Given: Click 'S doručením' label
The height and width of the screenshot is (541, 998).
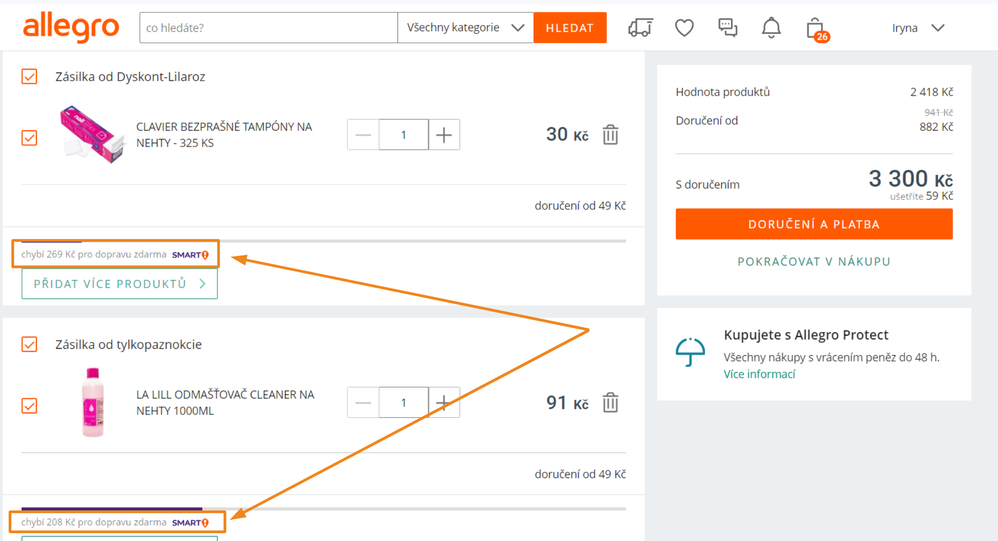Looking at the screenshot, I should [x=707, y=185].
